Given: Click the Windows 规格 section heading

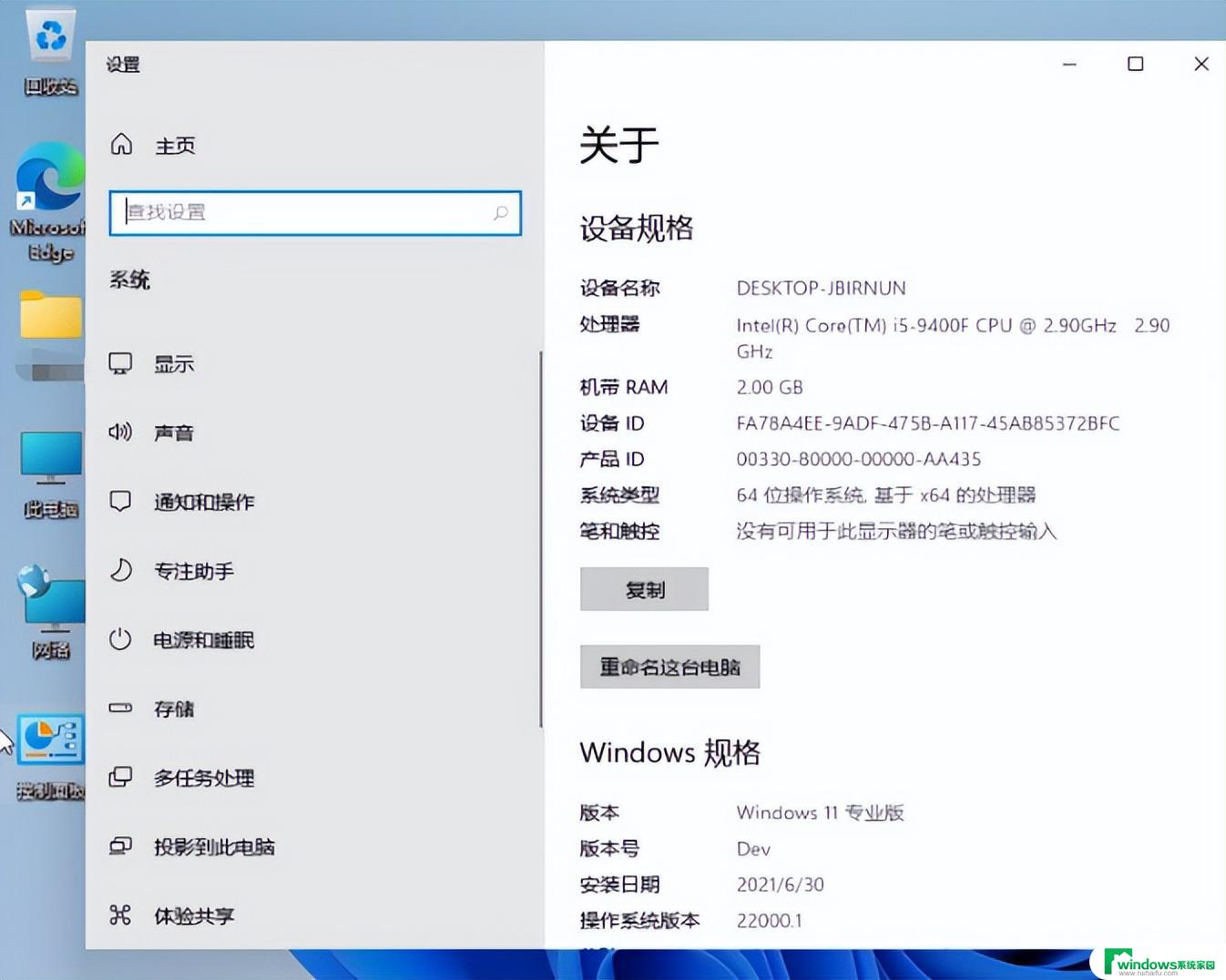Looking at the screenshot, I should click(669, 752).
